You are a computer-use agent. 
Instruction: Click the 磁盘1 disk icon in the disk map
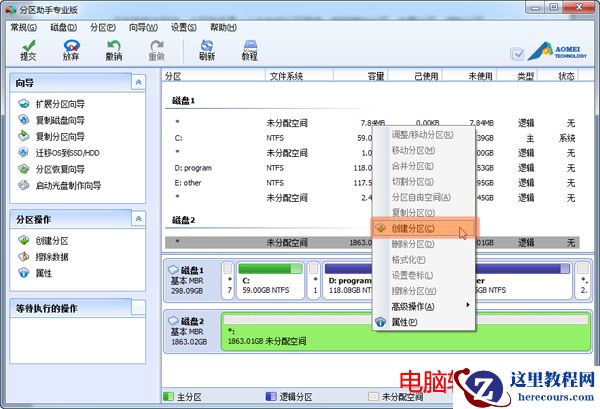[x=174, y=270]
